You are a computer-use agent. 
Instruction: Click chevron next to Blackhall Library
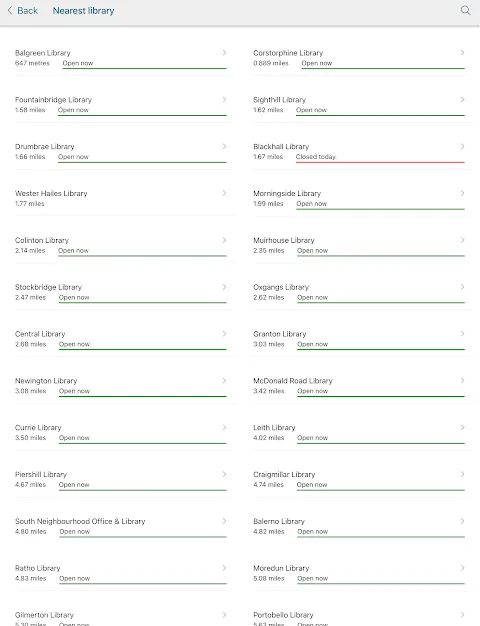point(462,147)
